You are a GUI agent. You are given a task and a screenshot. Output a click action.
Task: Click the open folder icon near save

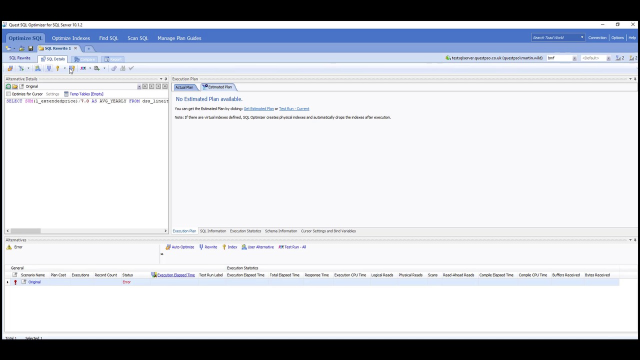(22, 48)
